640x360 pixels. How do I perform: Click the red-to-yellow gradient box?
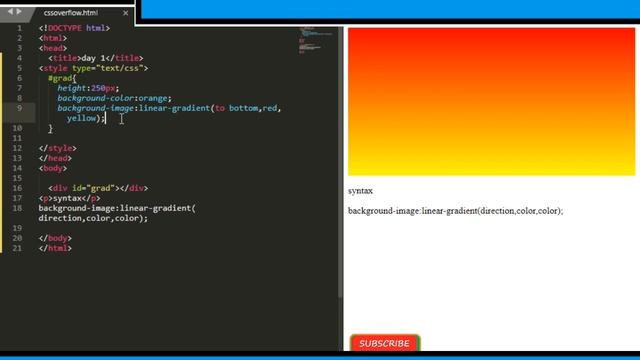click(x=491, y=102)
